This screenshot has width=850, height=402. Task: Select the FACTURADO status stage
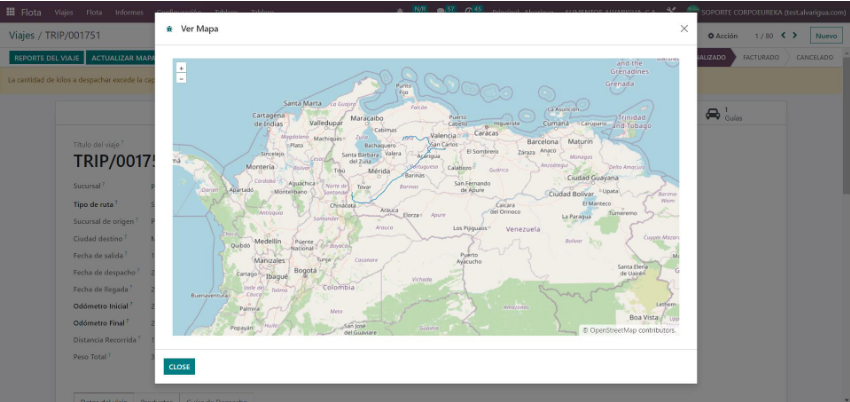coord(762,58)
